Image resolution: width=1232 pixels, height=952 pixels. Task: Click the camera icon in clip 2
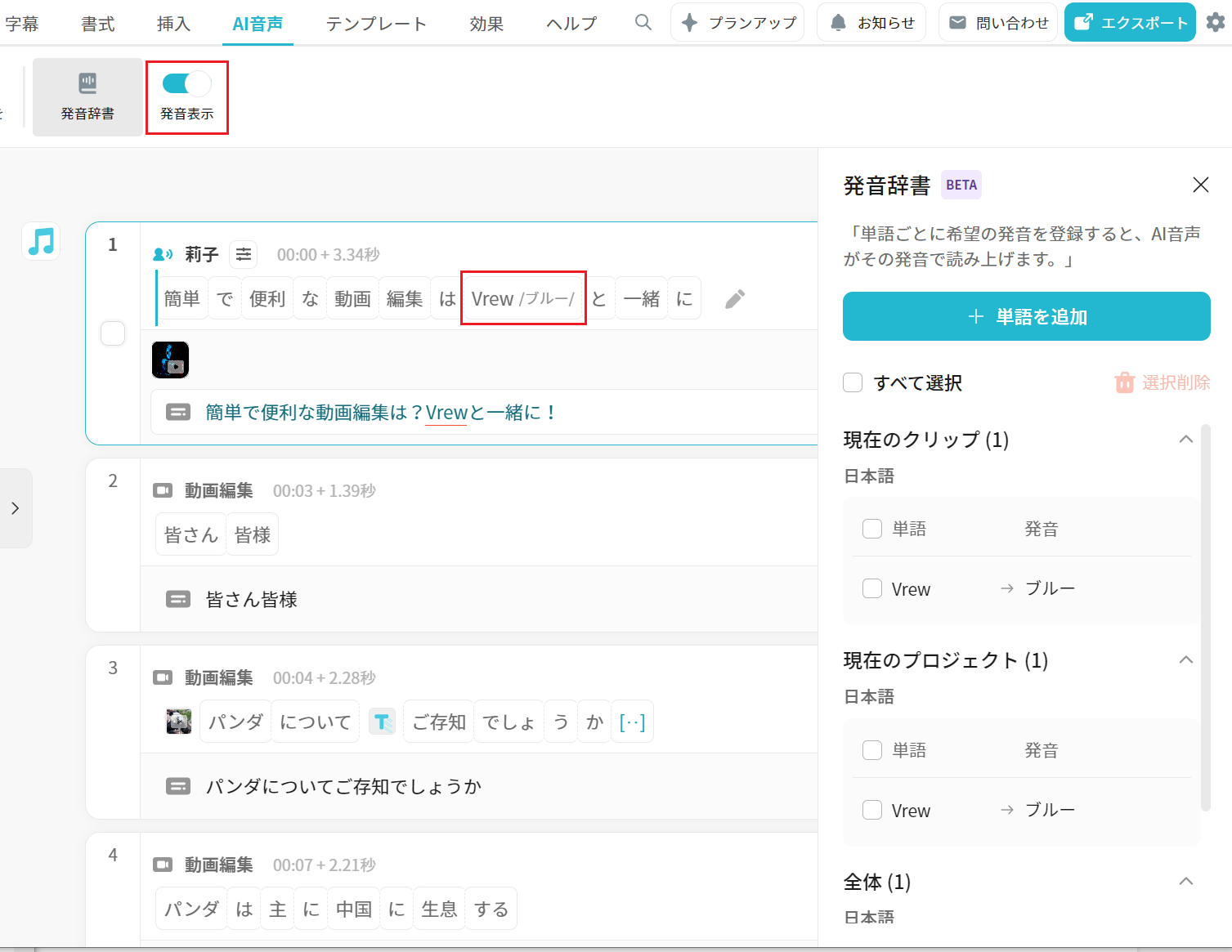(164, 490)
